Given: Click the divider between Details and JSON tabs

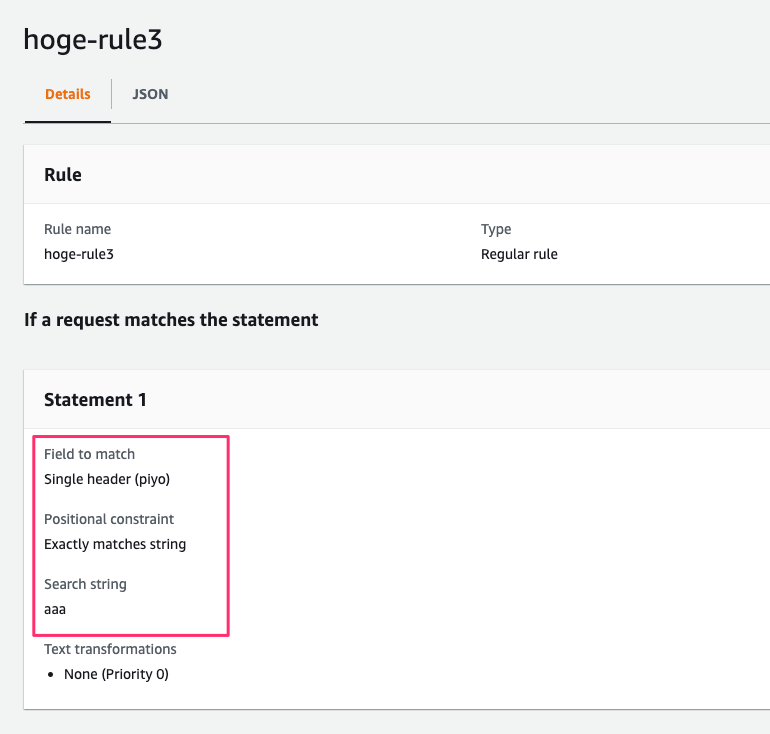Looking at the screenshot, I should pos(111,94).
